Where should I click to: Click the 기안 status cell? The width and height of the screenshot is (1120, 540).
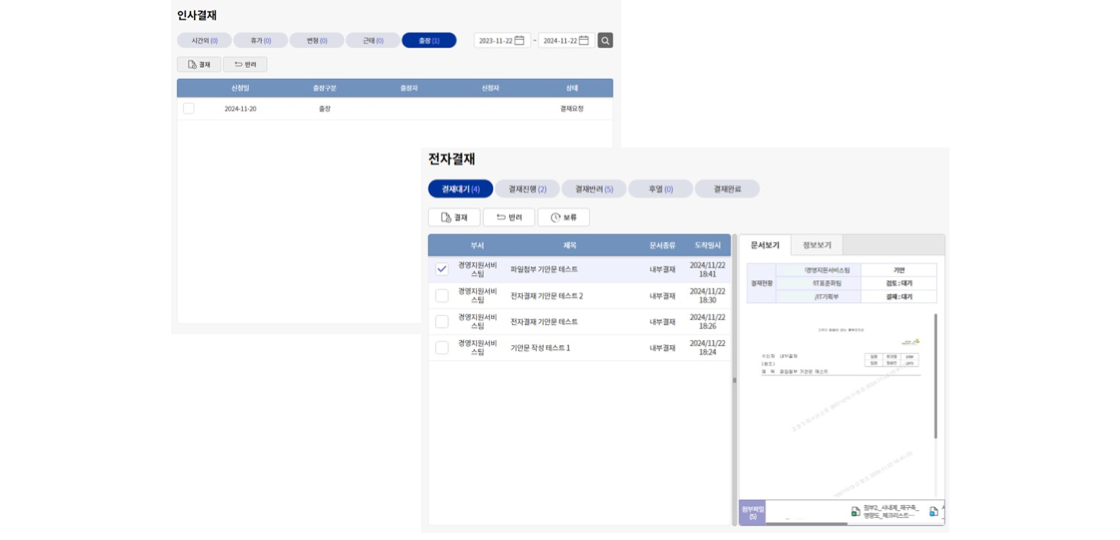click(x=898, y=270)
